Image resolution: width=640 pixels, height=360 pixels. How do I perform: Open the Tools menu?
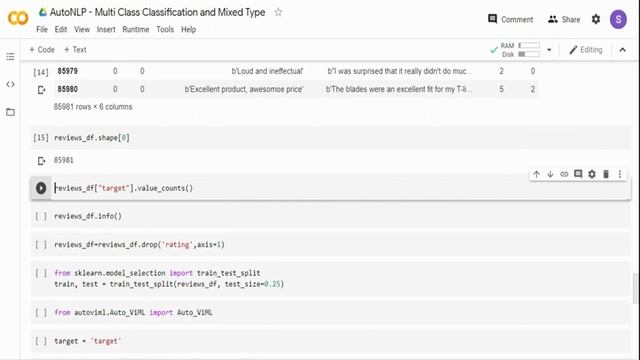pos(165,29)
